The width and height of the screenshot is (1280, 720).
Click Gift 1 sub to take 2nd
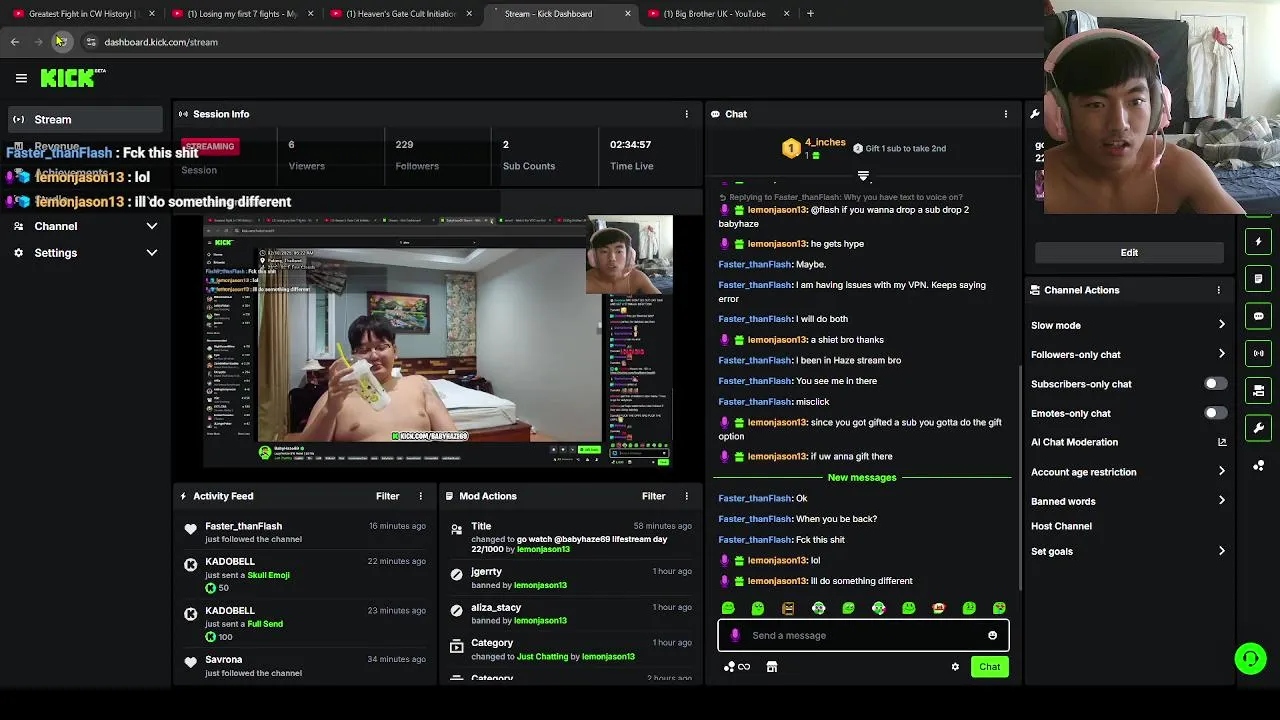point(905,149)
